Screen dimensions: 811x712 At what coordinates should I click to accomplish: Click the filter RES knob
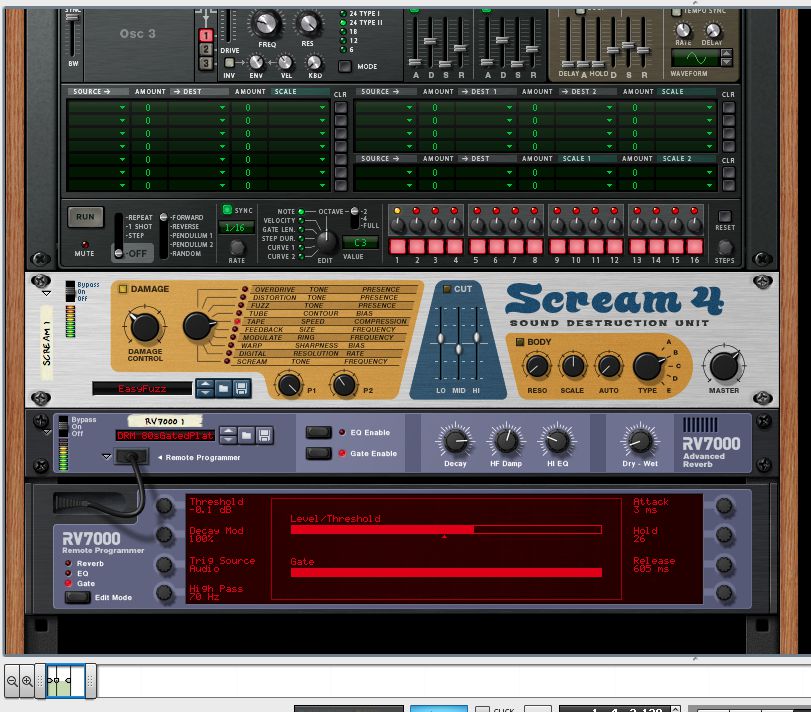pos(308,24)
